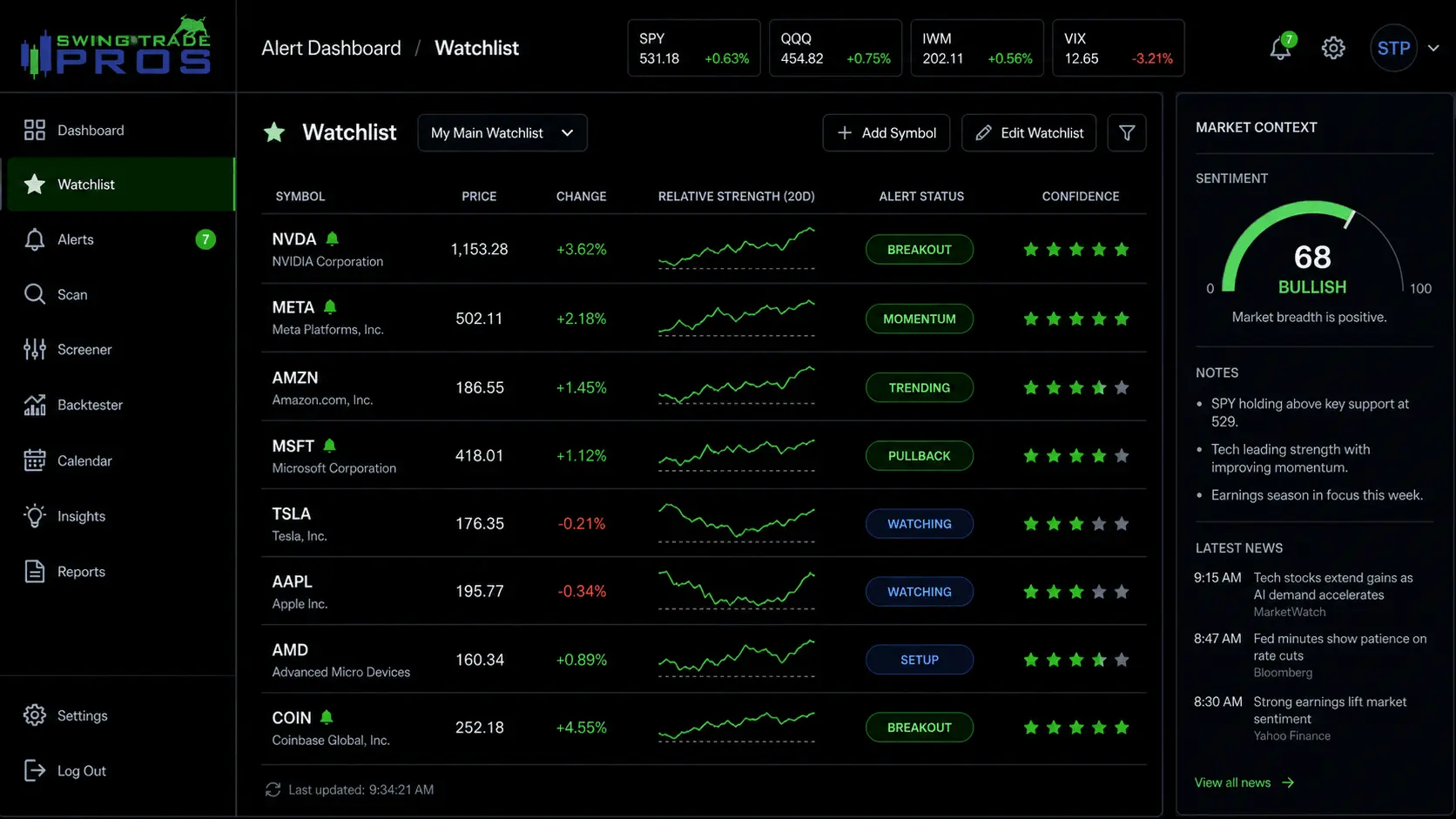
Task: Open the Scan page label
Action: point(72,295)
